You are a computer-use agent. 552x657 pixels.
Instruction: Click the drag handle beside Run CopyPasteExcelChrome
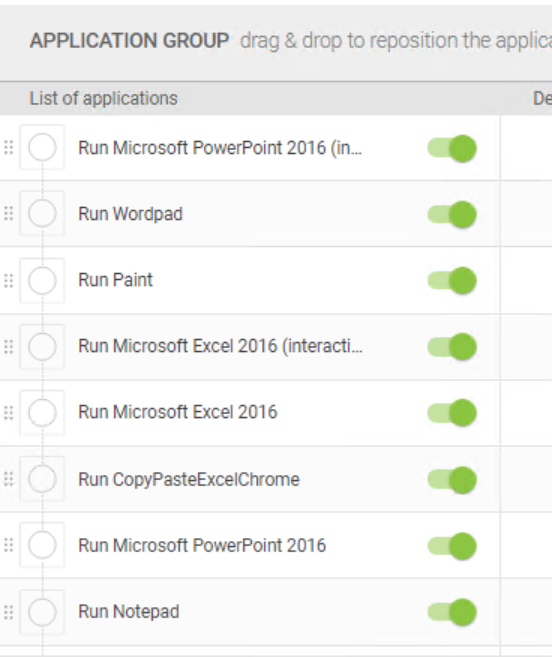pos(8,479)
